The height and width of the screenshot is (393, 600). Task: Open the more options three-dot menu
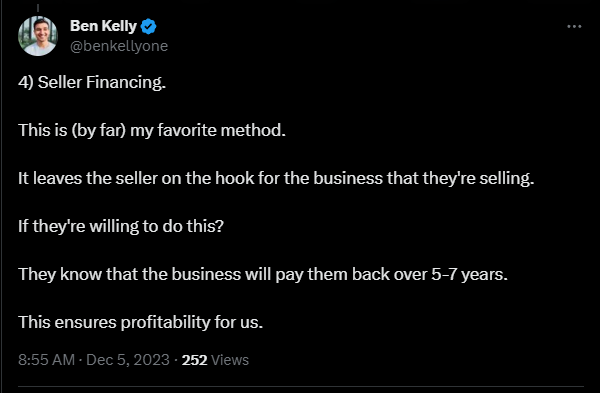[574, 26]
